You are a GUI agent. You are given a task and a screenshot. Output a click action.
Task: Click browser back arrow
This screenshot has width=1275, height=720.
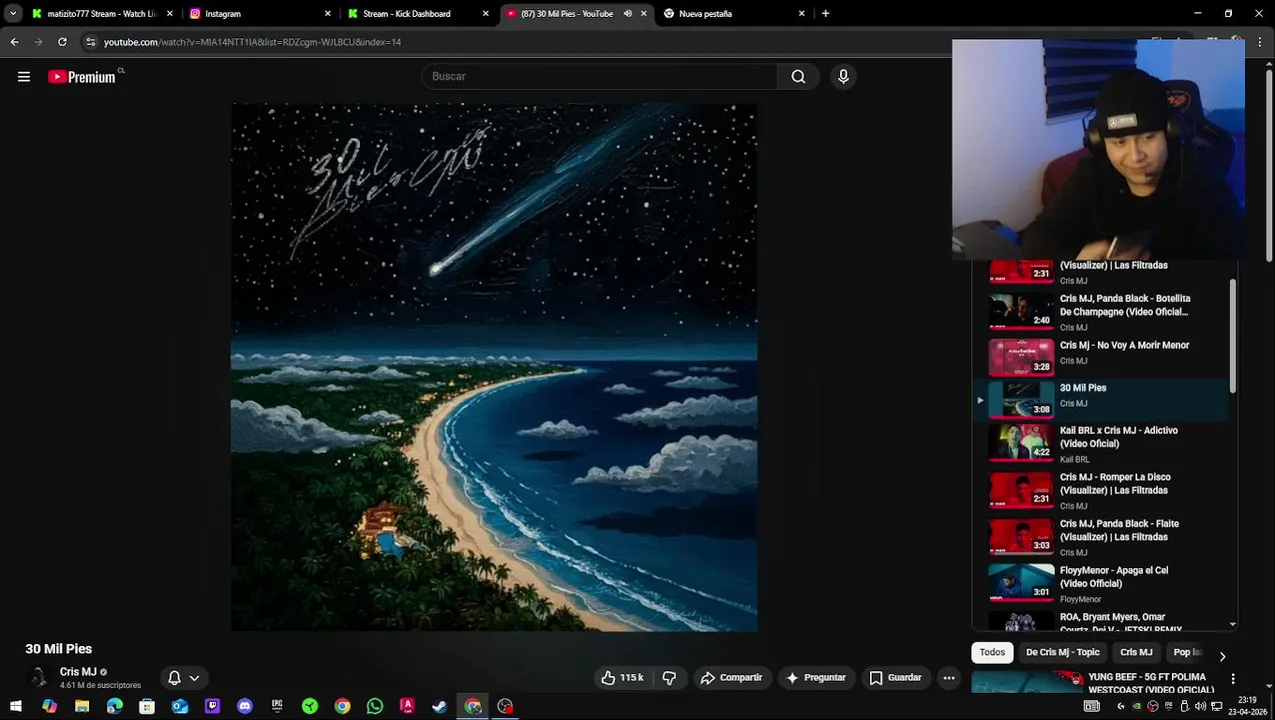point(14,42)
